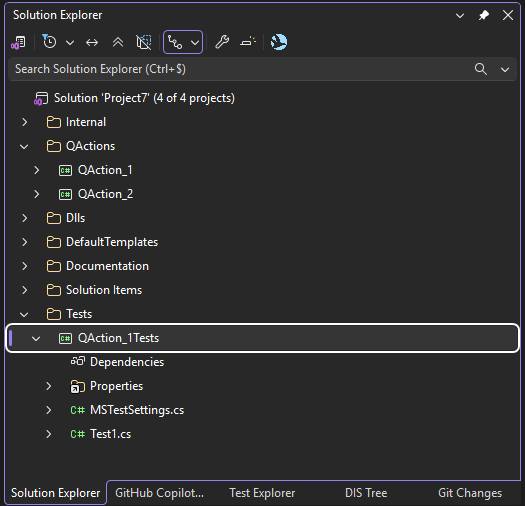Expand the QAction_1 project
Image resolution: width=525 pixels, height=506 pixels.
tap(36, 170)
